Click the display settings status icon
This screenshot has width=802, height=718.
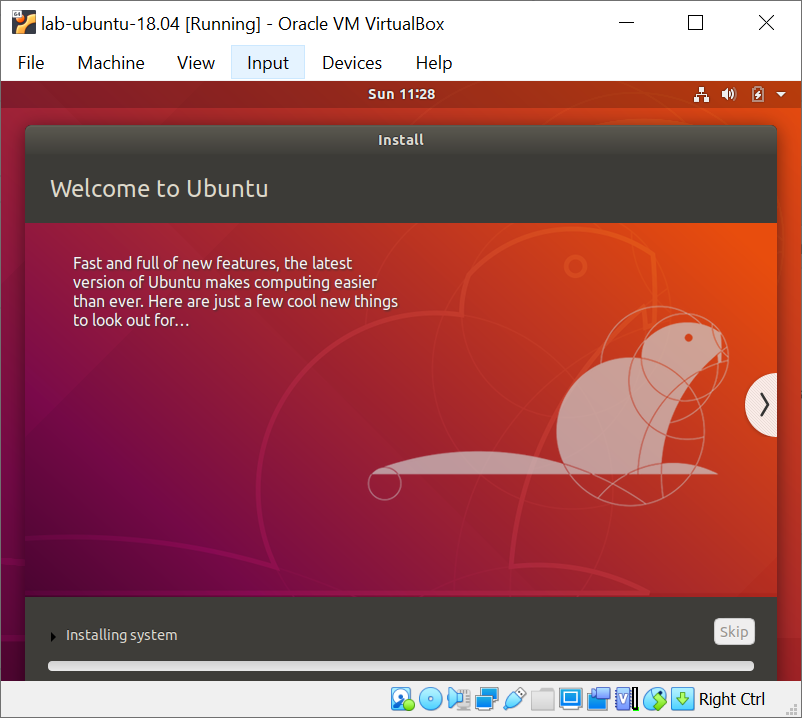pyautogui.click(x=570, y=699)
